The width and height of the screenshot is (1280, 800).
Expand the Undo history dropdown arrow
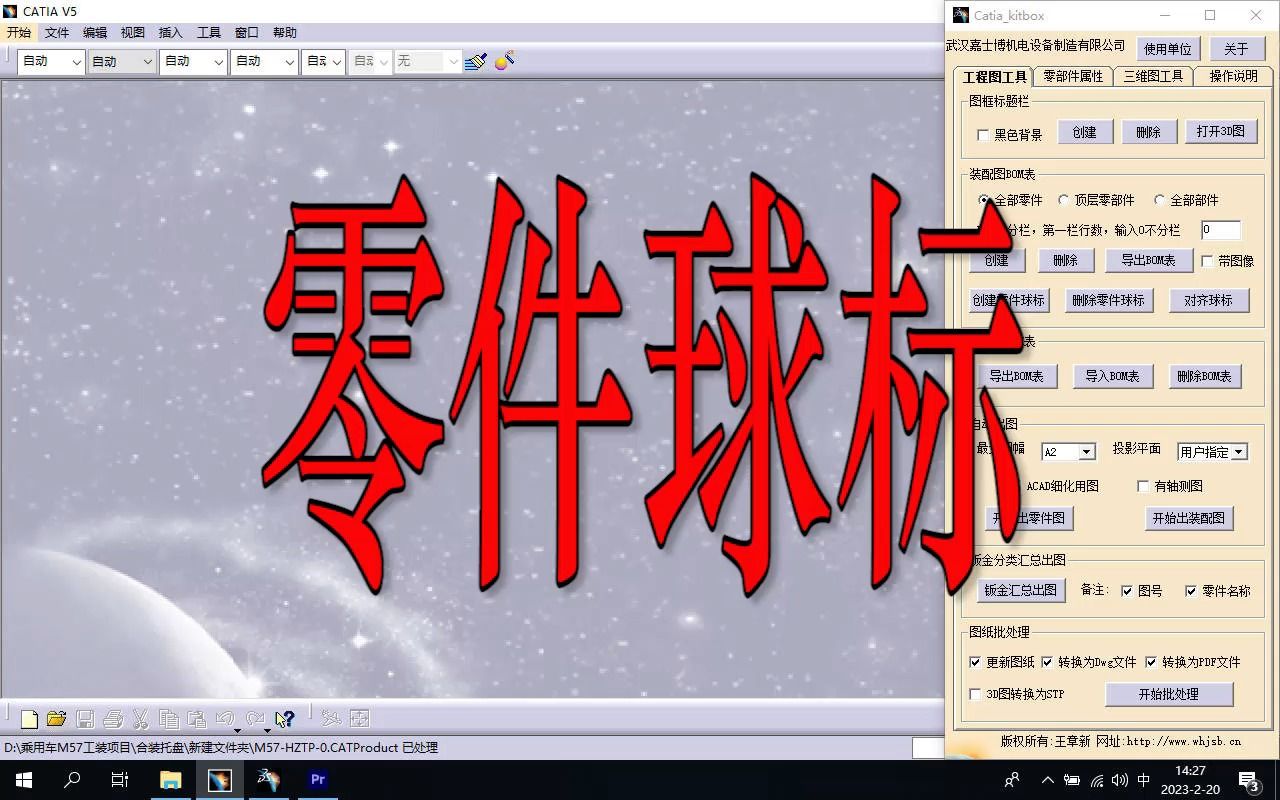238,730
